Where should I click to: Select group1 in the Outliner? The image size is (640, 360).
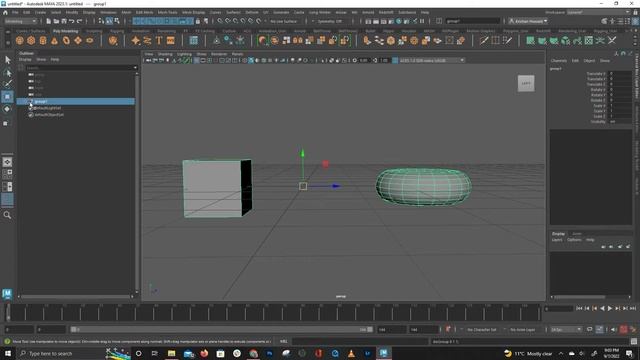[x=76, y=101]
